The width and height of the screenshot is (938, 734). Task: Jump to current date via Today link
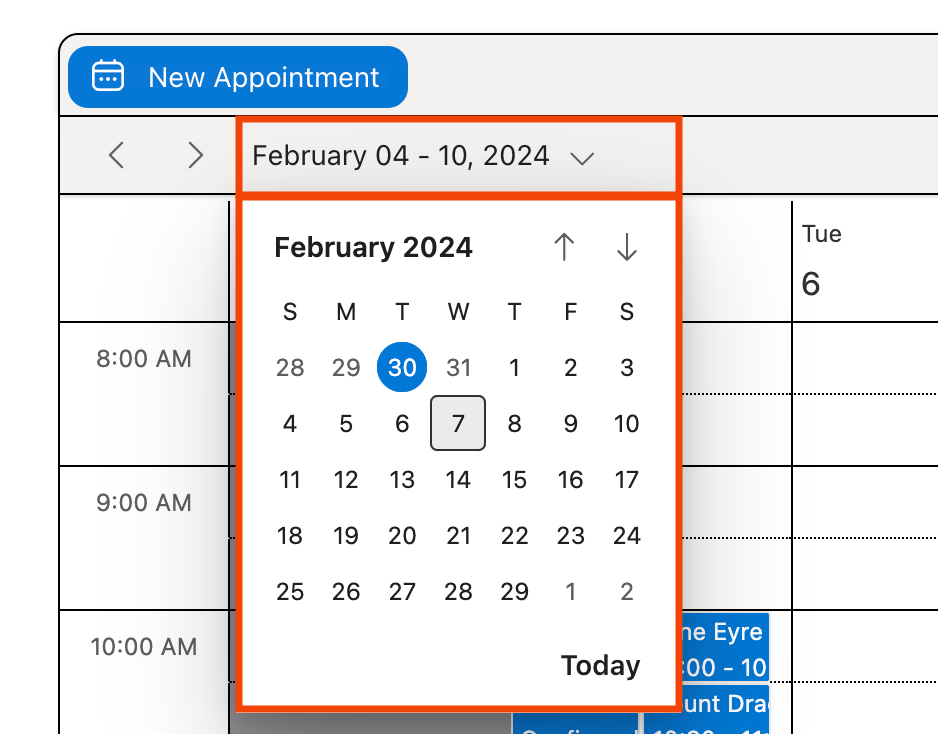pyautogui.click(x=600, y=665)
